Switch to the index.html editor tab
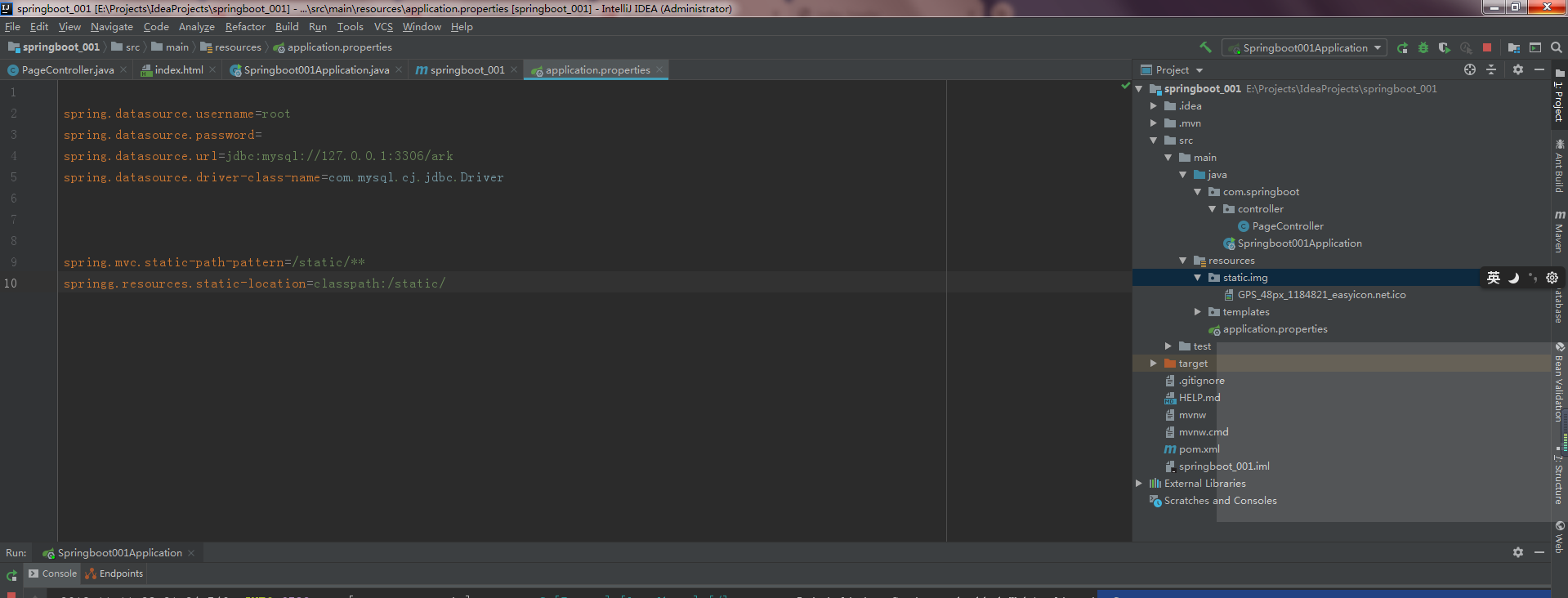The image size is (1568, 598). click(x=178, y=70)
